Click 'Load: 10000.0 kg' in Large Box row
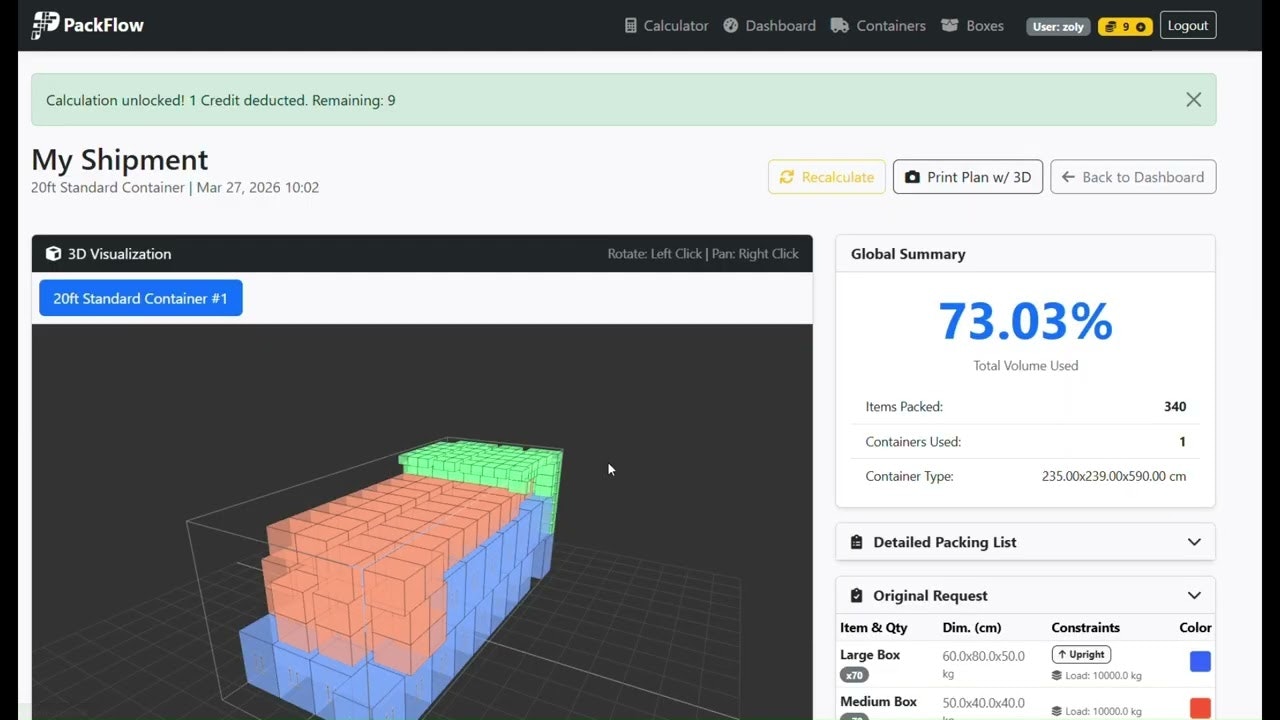Viewport: 1280px width, 720px height. pyautogui.click(x=1096, y=676)
